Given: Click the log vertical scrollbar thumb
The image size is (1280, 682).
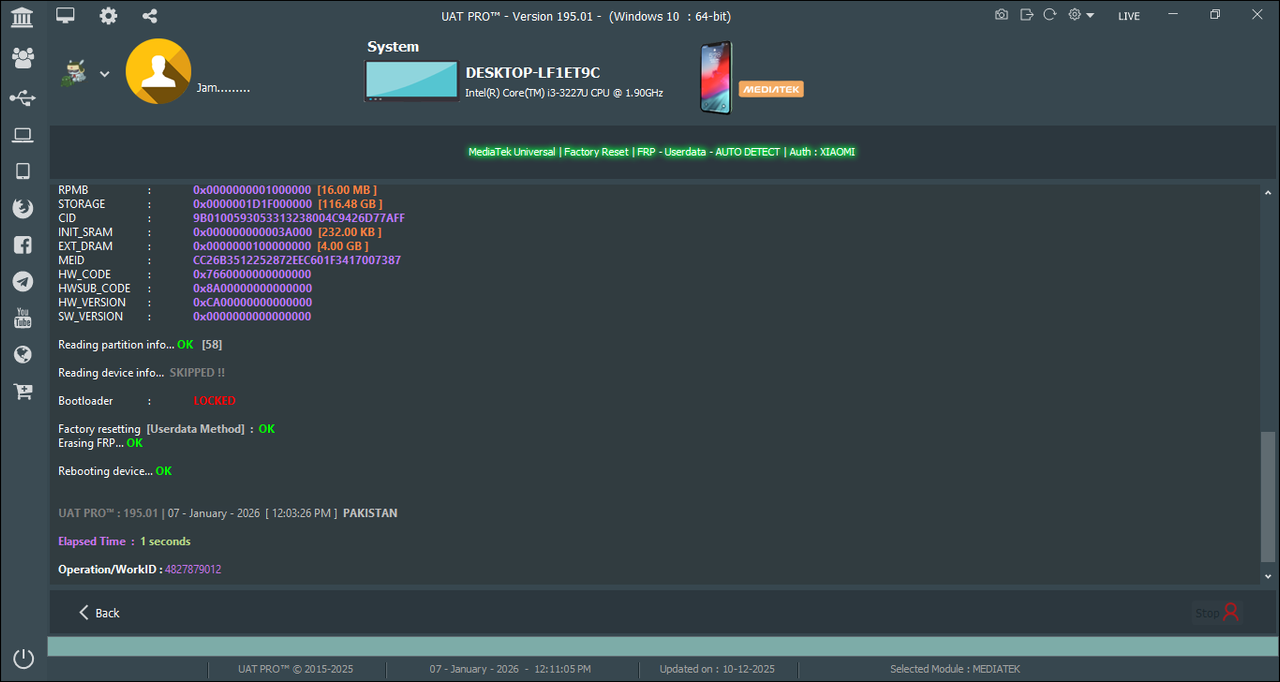Looking at the screenshot, I should click(1268, 497).
